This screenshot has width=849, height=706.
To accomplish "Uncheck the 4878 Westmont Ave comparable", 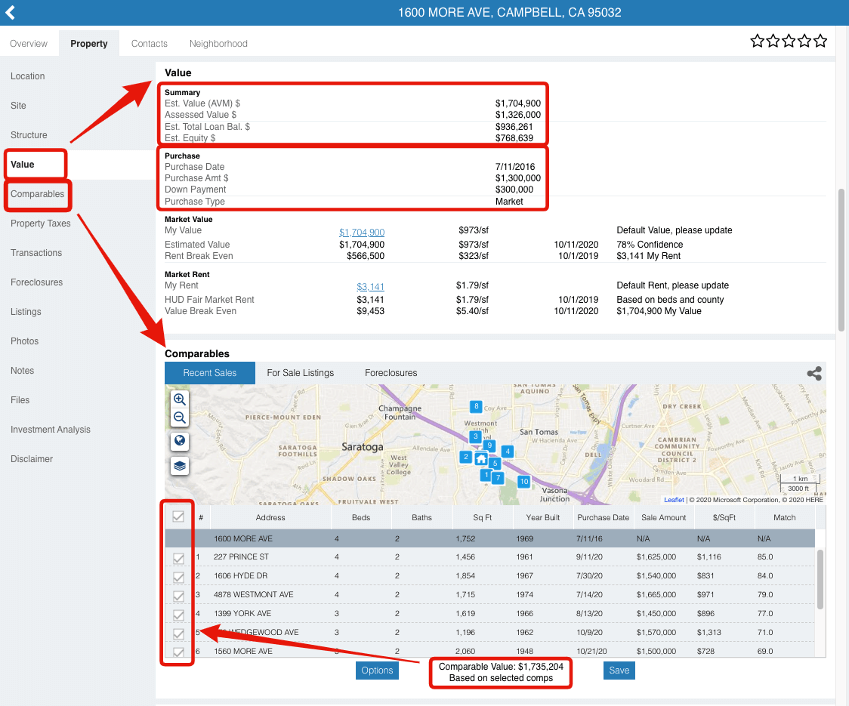I will (x=179, y=595).
